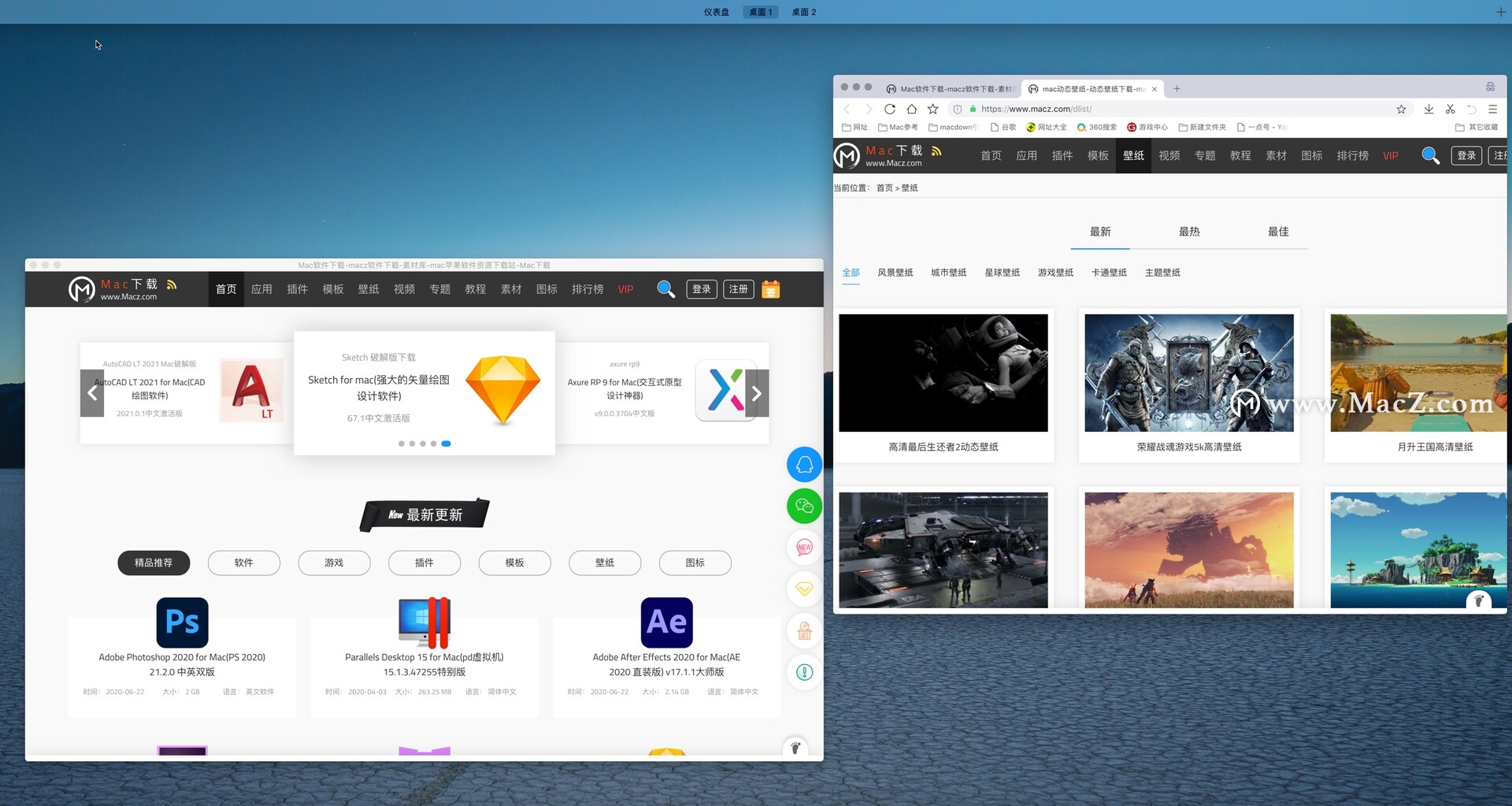The image size is (1512, 806).
Task: Click VIP in browser page nav
Action: [1391, 155]
